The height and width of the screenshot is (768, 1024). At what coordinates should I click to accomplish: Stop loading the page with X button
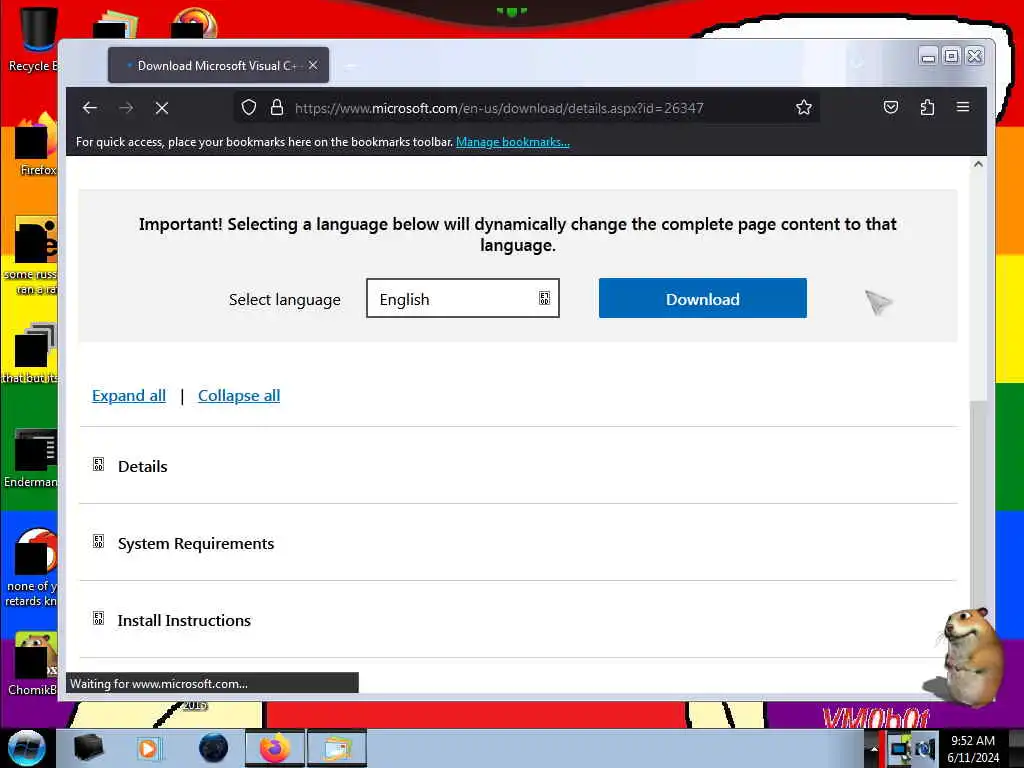(x=162, y=108)
